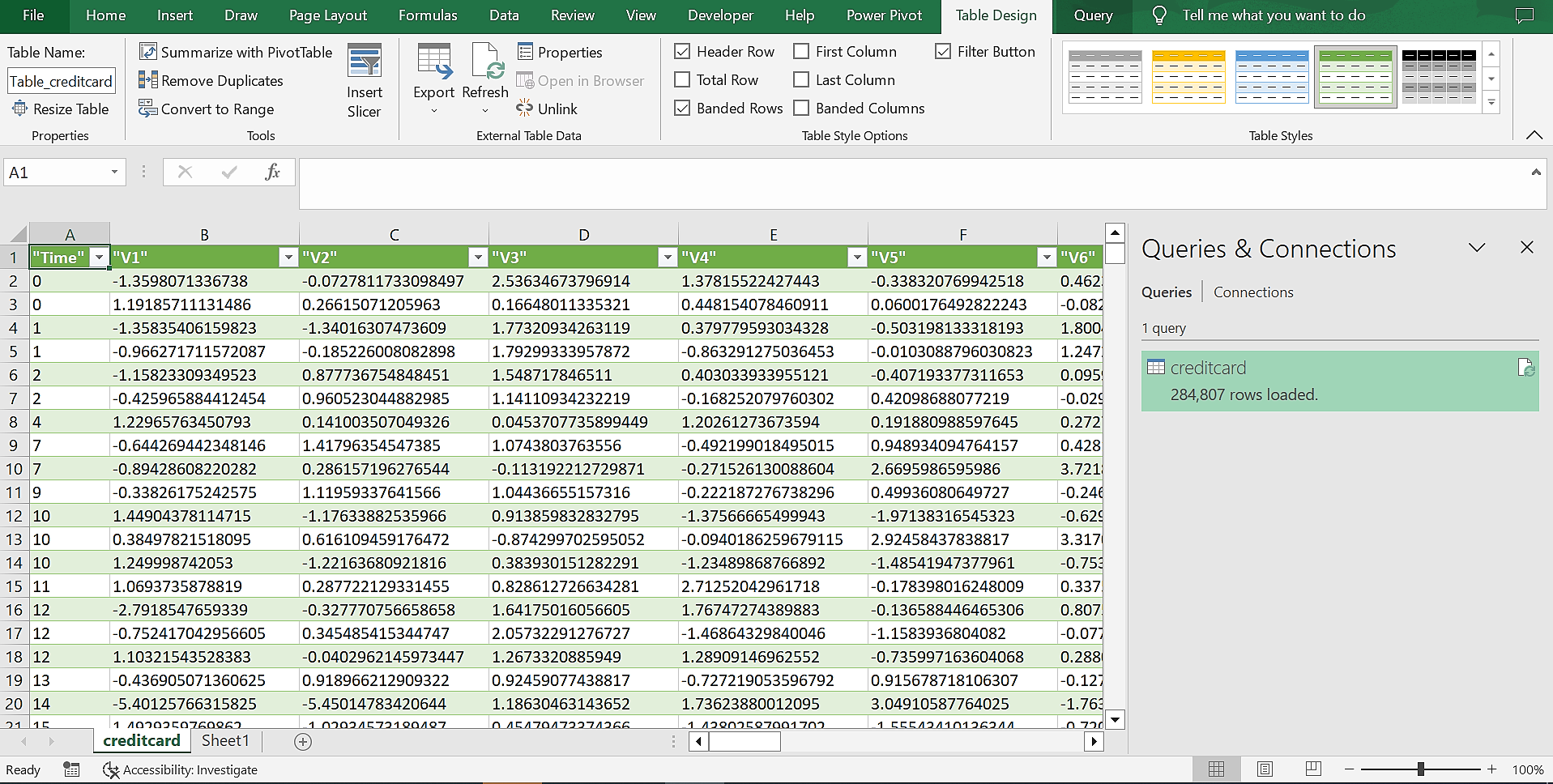The height and width of the screenshot is (784, 1553).
Task: Open the Query ribbon tab
Action: [x=1093, y=15]
